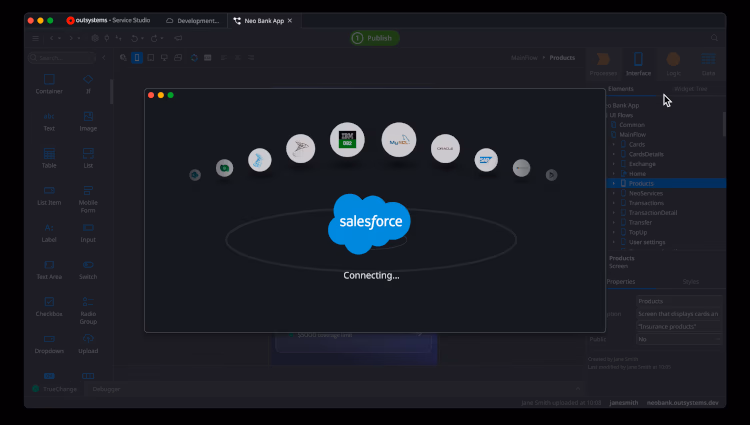
Task: Open the Undo history dropdown arrow
Action: tap(143, 38)
